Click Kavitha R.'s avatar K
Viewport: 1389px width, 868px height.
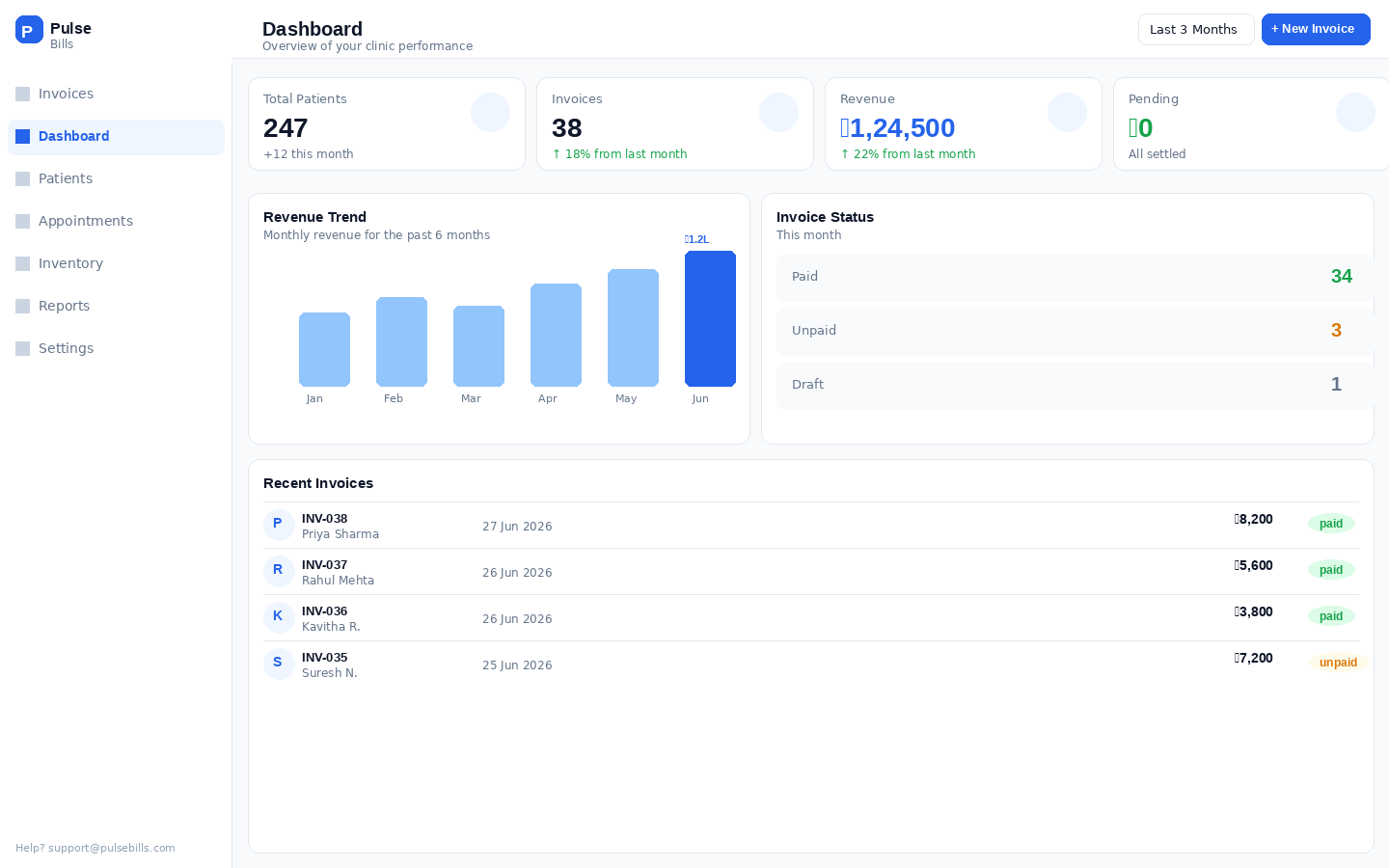coord(279,618)
